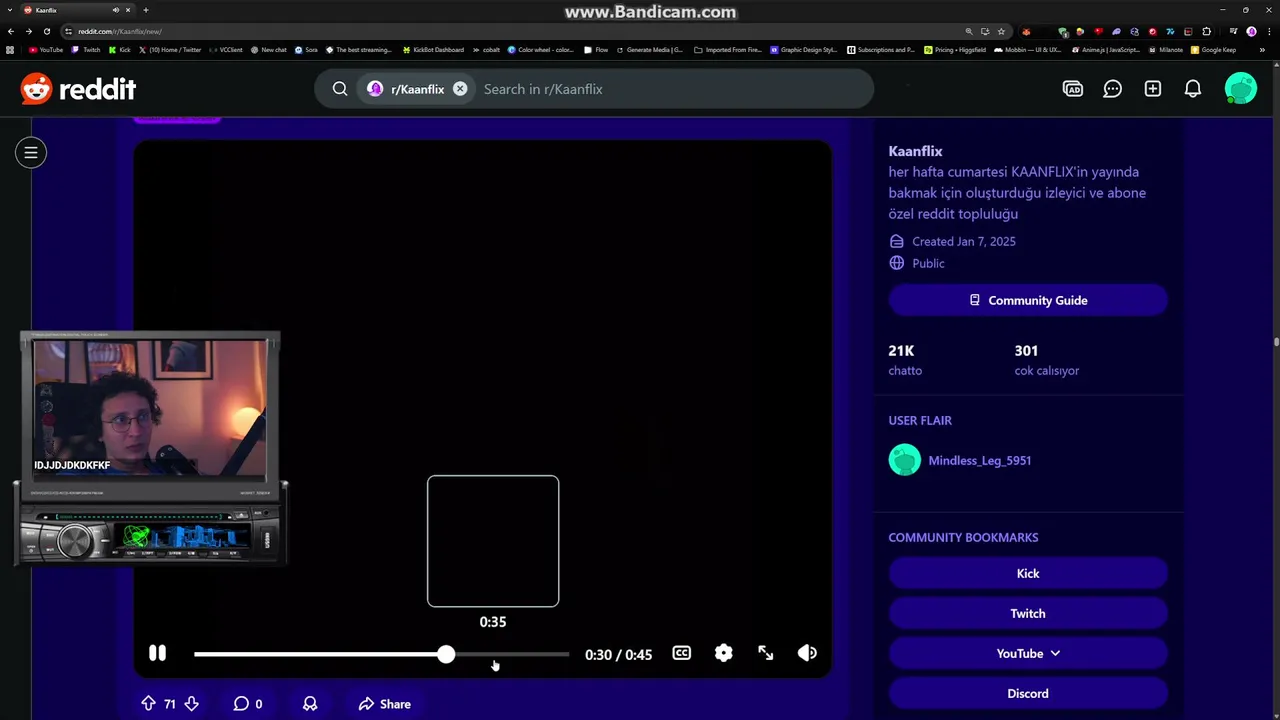
Task: Click the video hover preview thumbnail
Action: [x=493, y=541]
